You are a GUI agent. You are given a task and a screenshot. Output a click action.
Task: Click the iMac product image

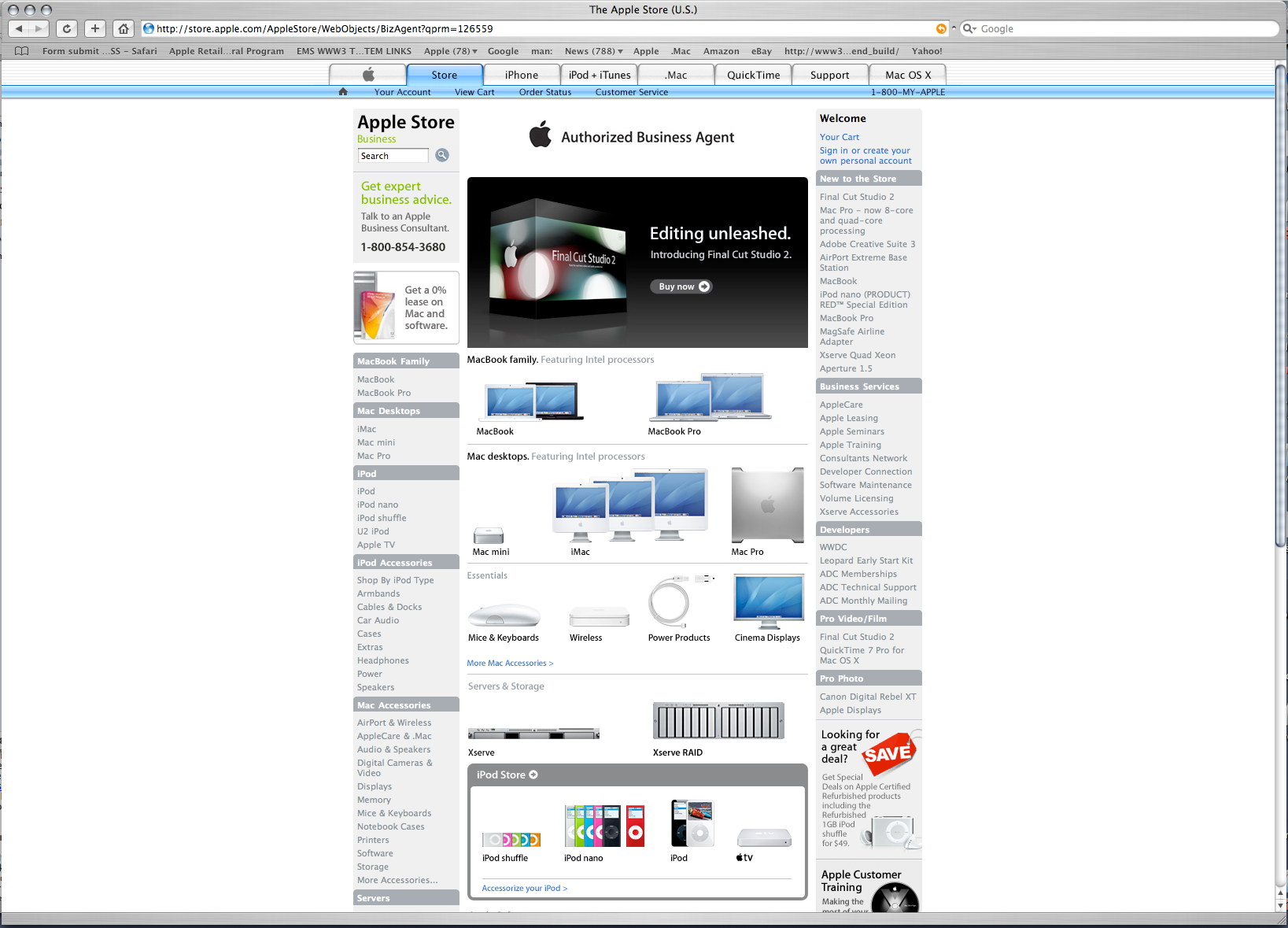coord(631,506)
